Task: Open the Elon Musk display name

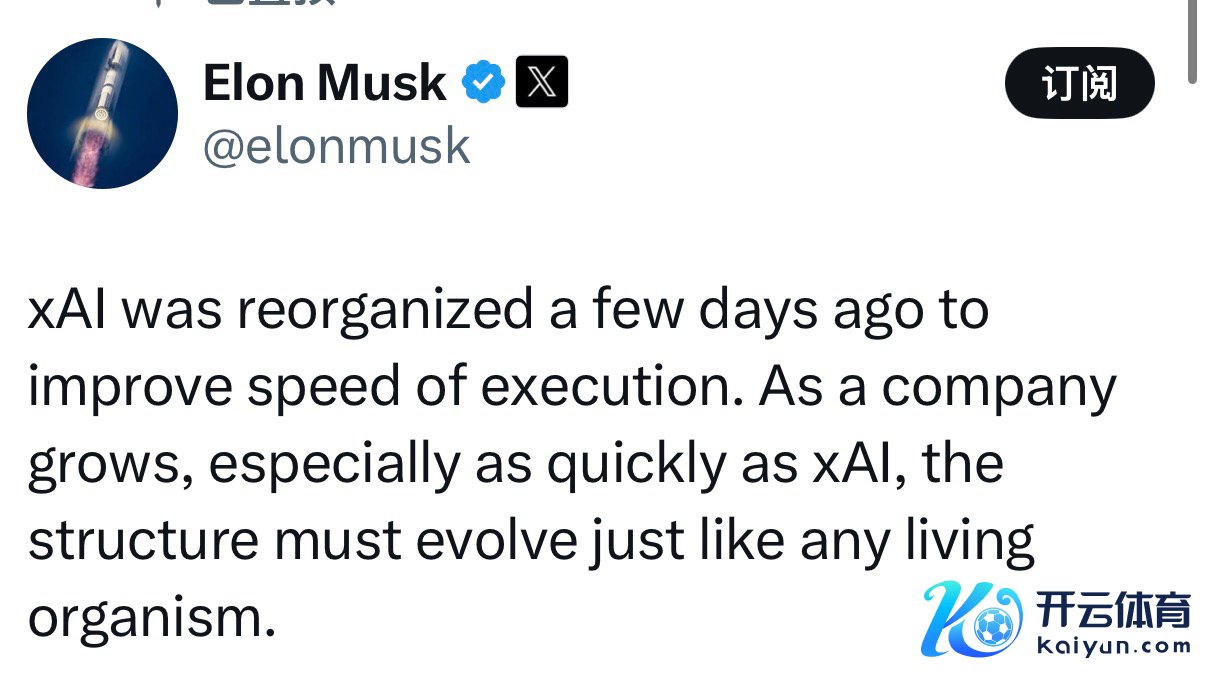Action: click(x=324, y=82)
